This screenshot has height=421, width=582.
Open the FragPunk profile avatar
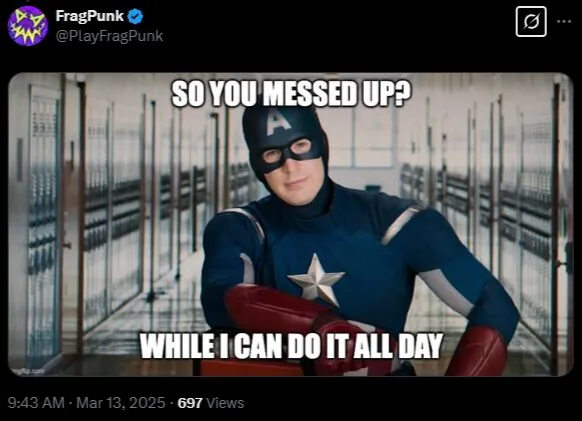[x=27, y=26]
